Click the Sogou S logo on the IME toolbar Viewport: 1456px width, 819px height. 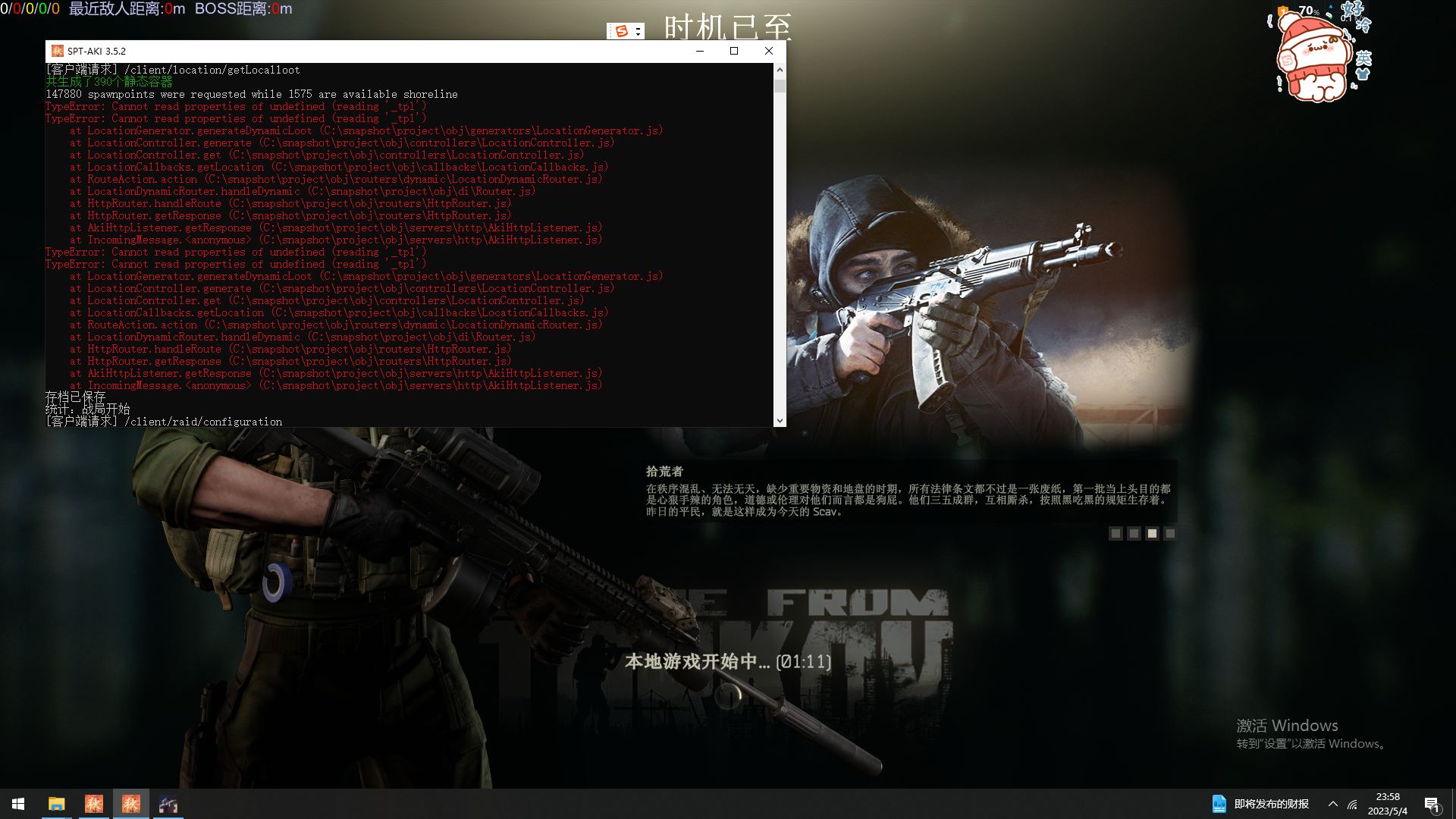622,31
